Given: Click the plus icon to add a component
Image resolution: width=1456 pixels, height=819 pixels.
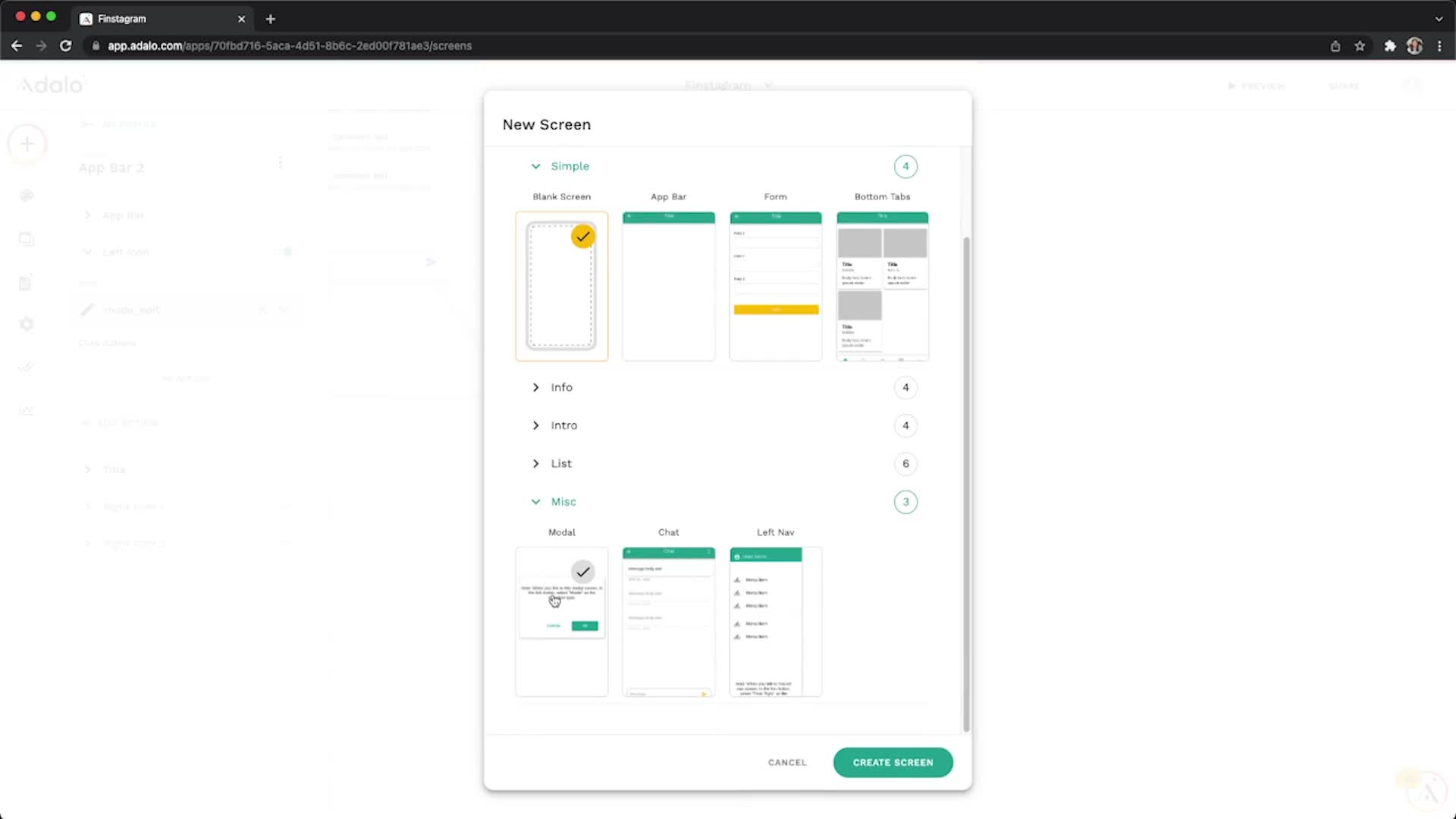Looking at the screenshot, I should coord(27,143).
